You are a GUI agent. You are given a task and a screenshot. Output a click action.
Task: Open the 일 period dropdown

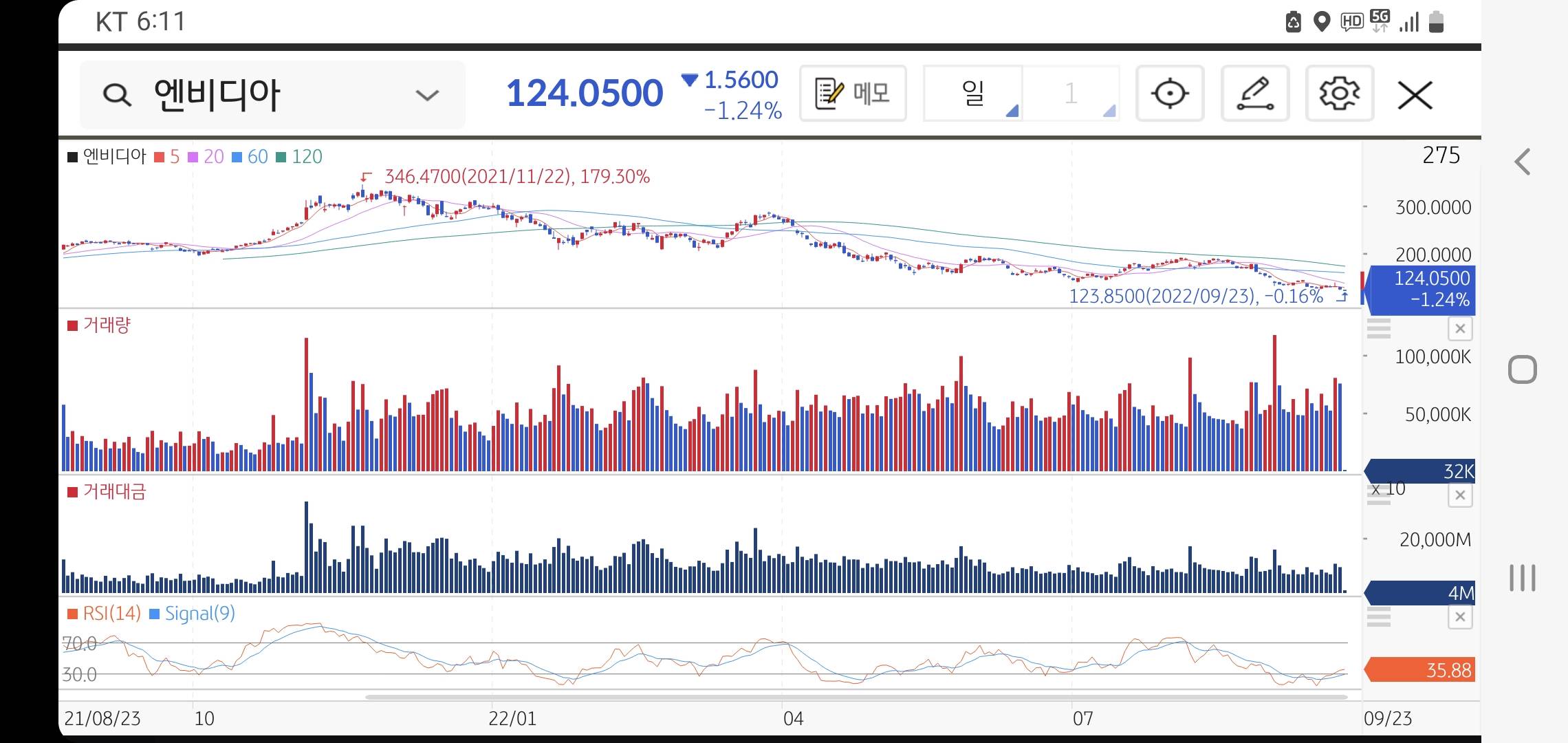click(x=972, y=94)
